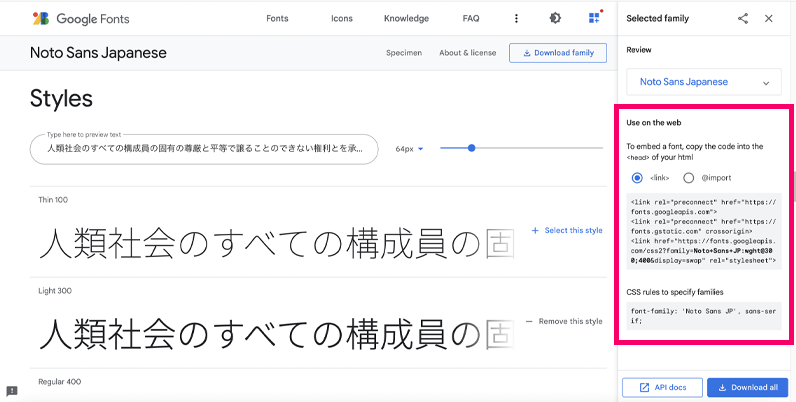Open the more options kebab menu
Image resolution: width=796 pixels, height=402 pixels.
pos(516,18)
